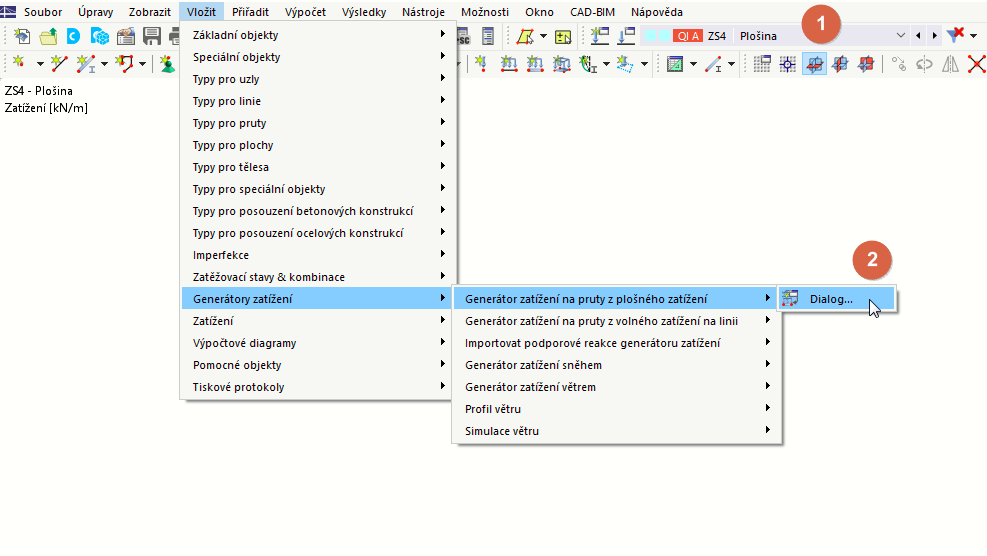The height and width of the screenshot is (556, 987).
Task: Expand the new node dropdown arrow
Action: [x=40, y=64]
